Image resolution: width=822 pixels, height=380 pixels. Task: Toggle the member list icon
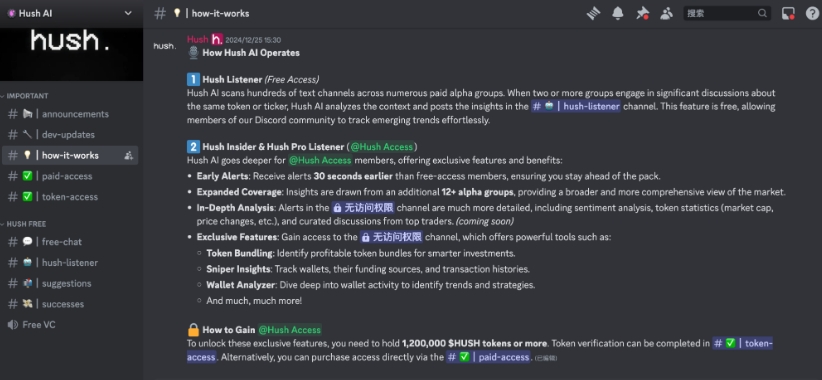666,14
